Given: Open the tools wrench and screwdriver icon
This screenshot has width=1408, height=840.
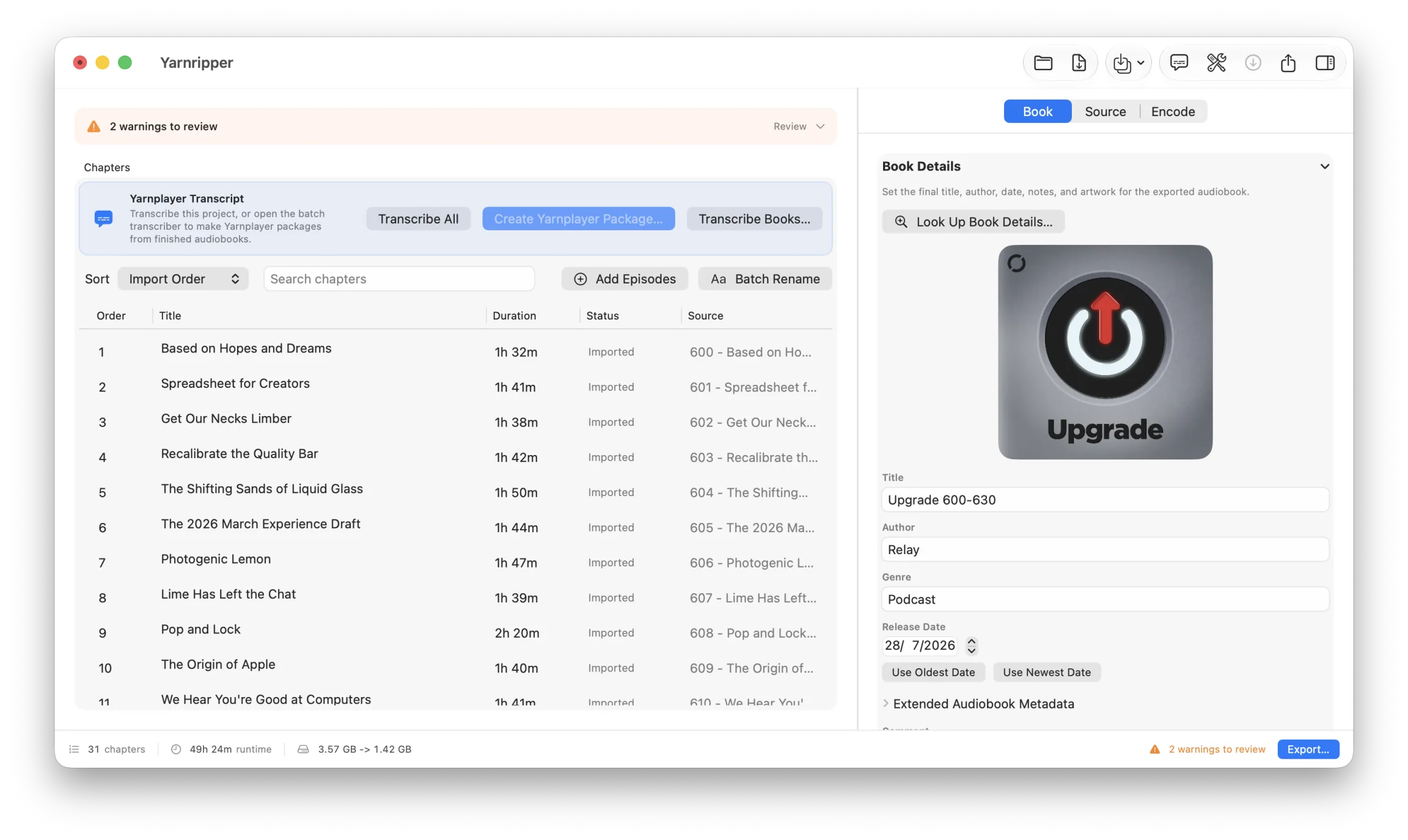Looking at the screenshot, I should coord(1216,62).
